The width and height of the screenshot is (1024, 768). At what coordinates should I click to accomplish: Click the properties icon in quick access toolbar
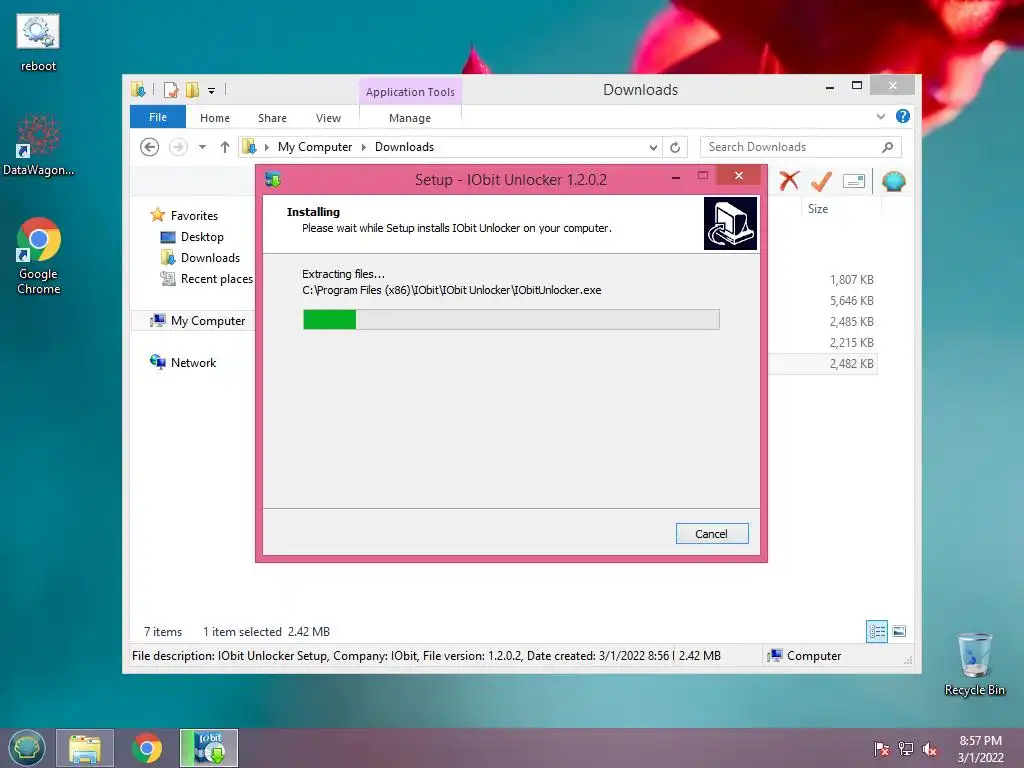[x=171, y=89]
